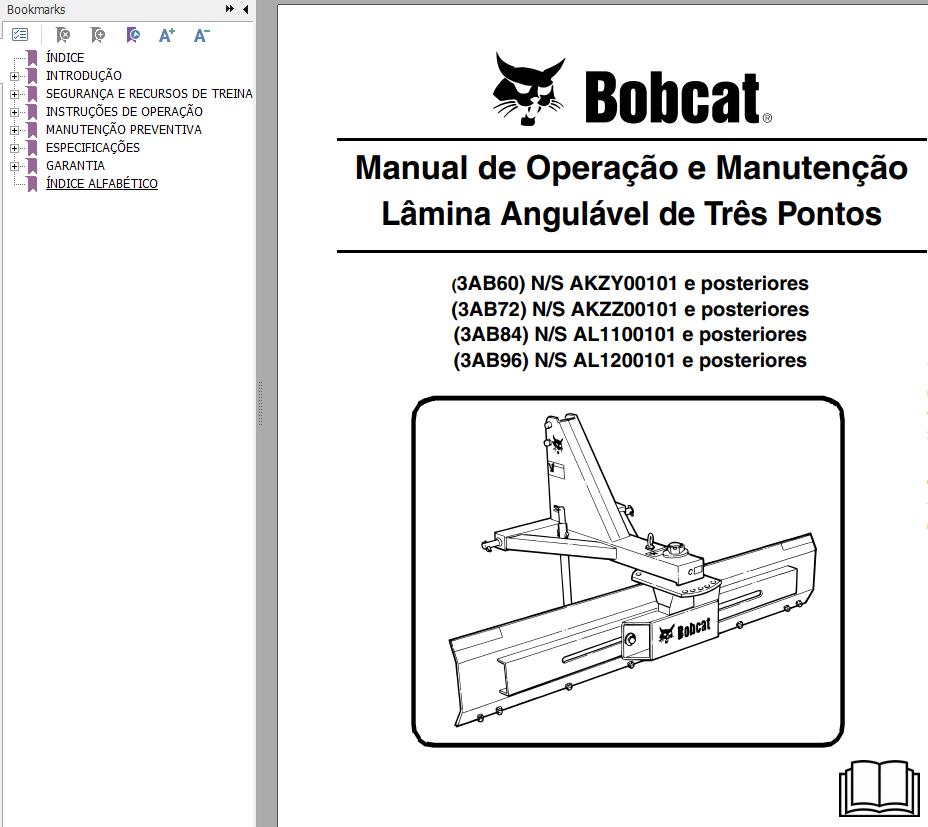928x827 pixels.
Task: Click the panel splitter grip handle
Action: (x=260, y=404)
